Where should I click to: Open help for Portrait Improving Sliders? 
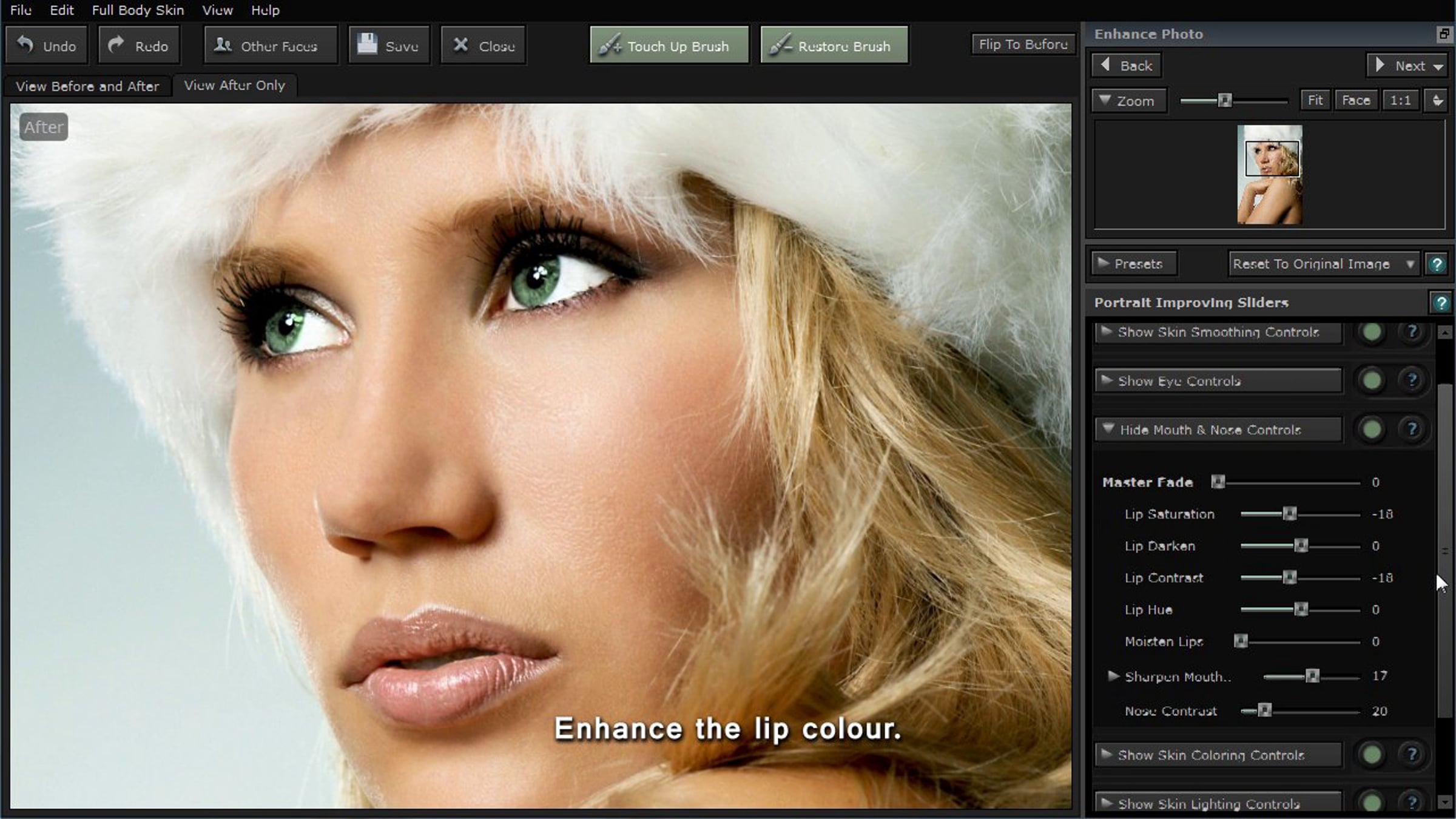[x=1441, y=303]
